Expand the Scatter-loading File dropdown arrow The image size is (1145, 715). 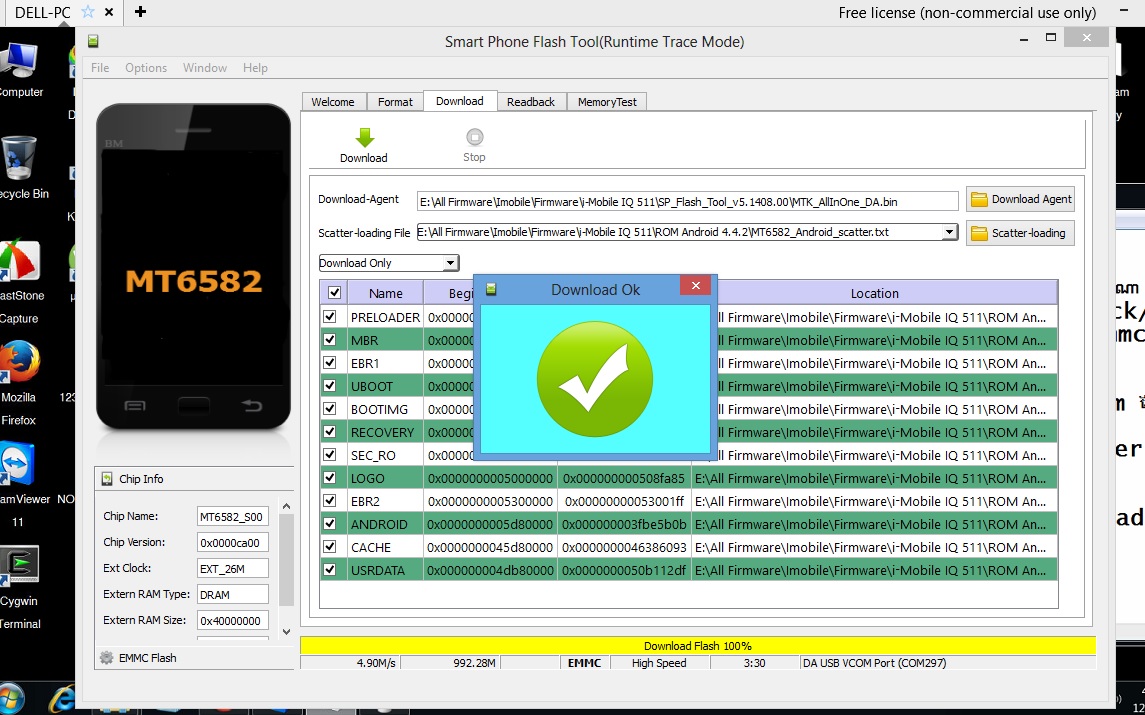[949, 232]
